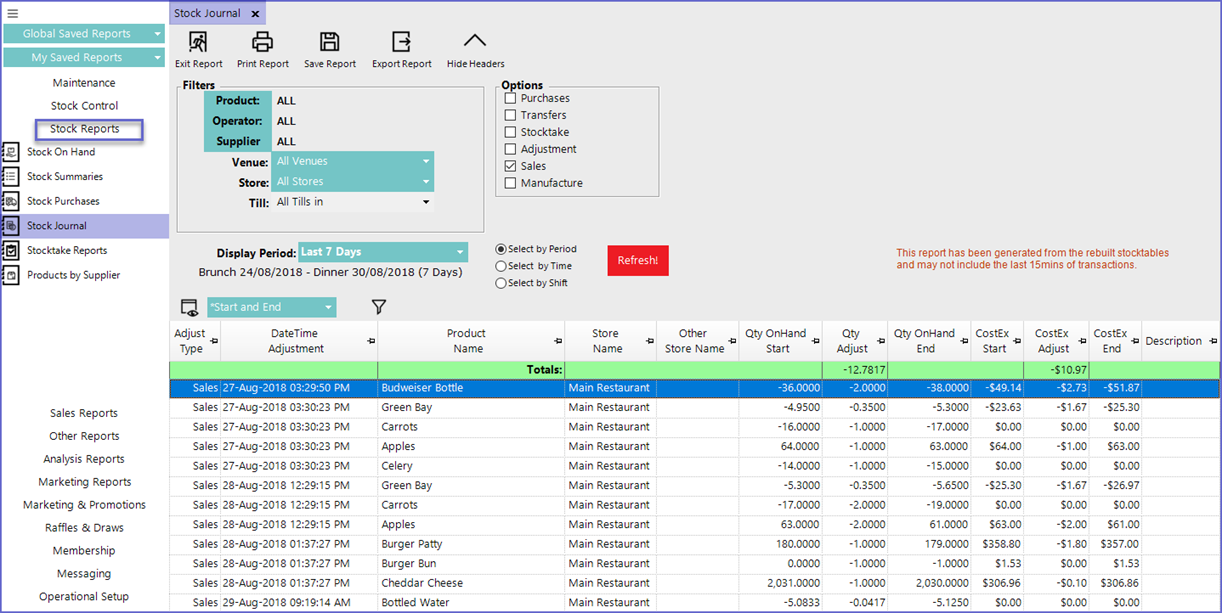Viewport: 1222px width, 613px height.
Task: Click the Print Report printer icon
Action: [x=262, y=42]
